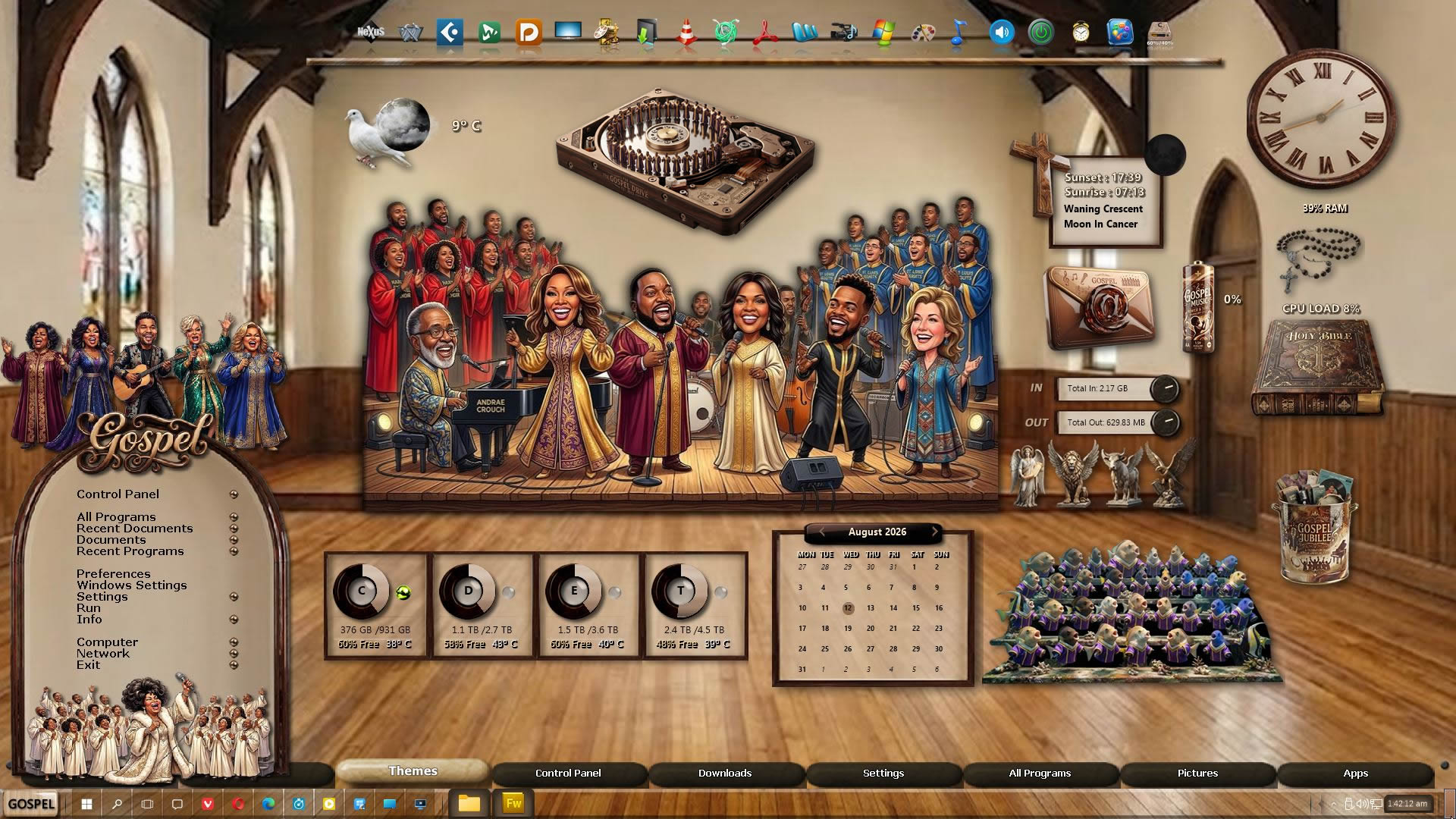Click the Windows Start icon on taskbar
Viewport: 1456px width, 819px height.
(86, 804)
